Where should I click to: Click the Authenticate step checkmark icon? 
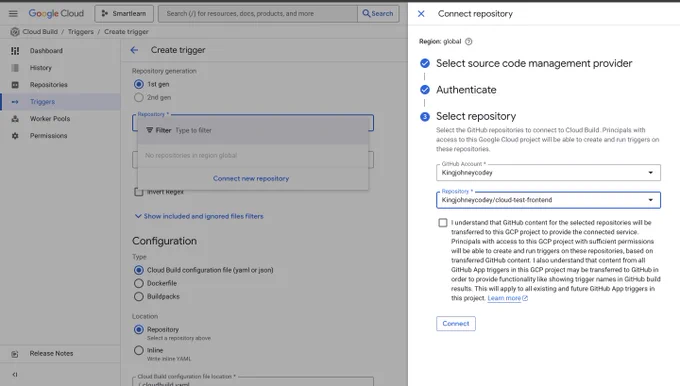click(x=425, y=90)
